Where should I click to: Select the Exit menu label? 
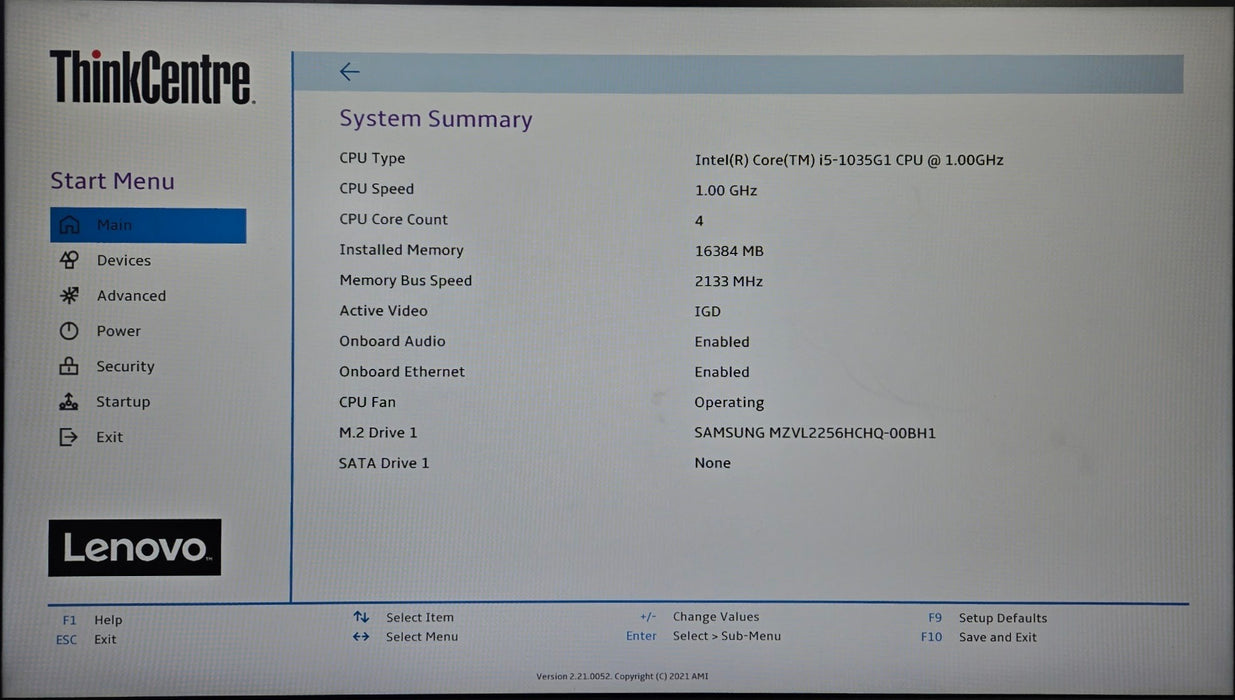[x=109, y=437]
